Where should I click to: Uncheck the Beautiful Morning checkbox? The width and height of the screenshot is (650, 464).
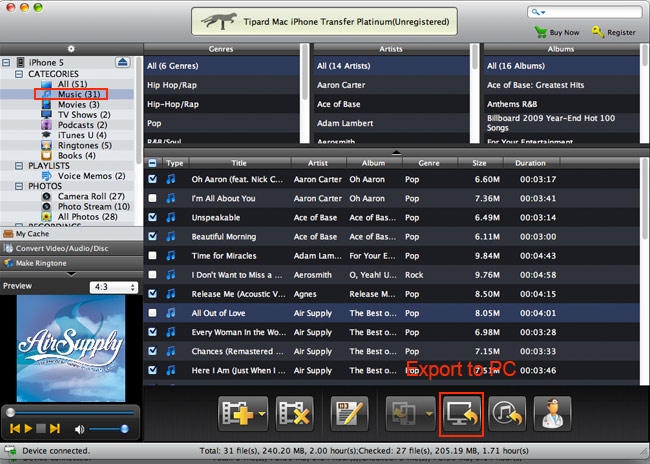pos(153,236)
